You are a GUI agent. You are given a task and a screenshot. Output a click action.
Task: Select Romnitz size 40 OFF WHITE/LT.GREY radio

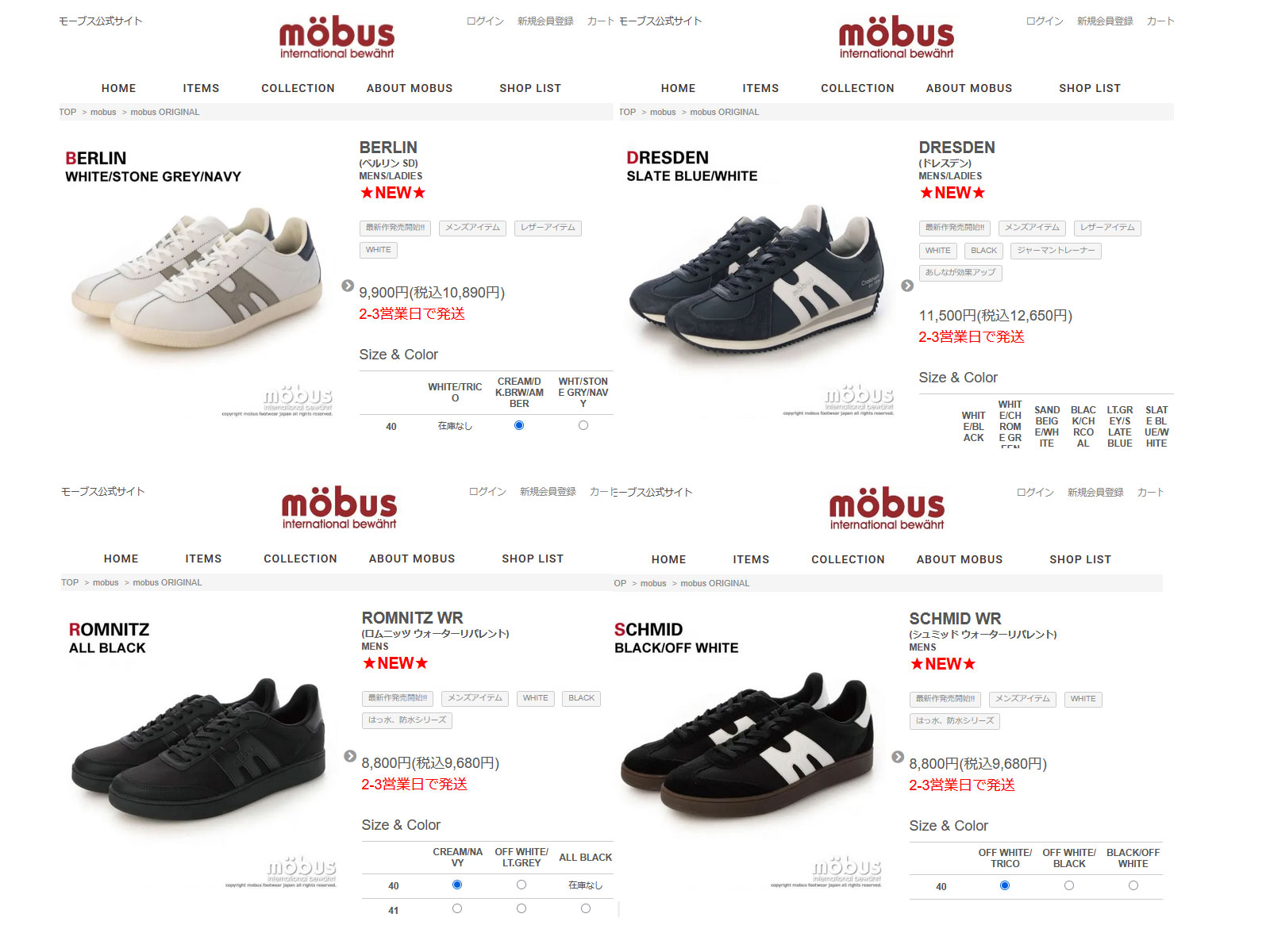tap(521, 885)
